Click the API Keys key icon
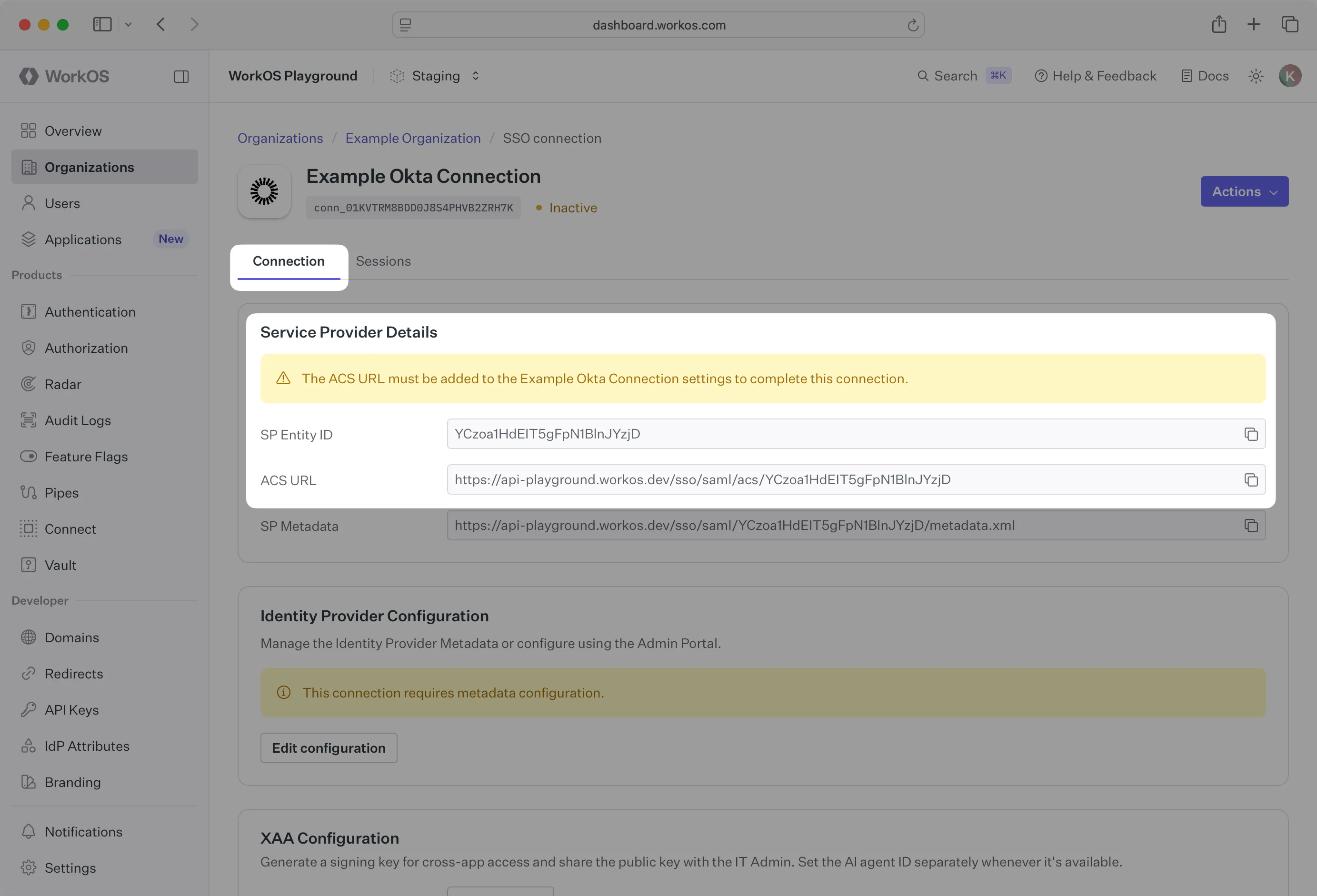This screenshot has height=896, width=1317. [29, 709]
